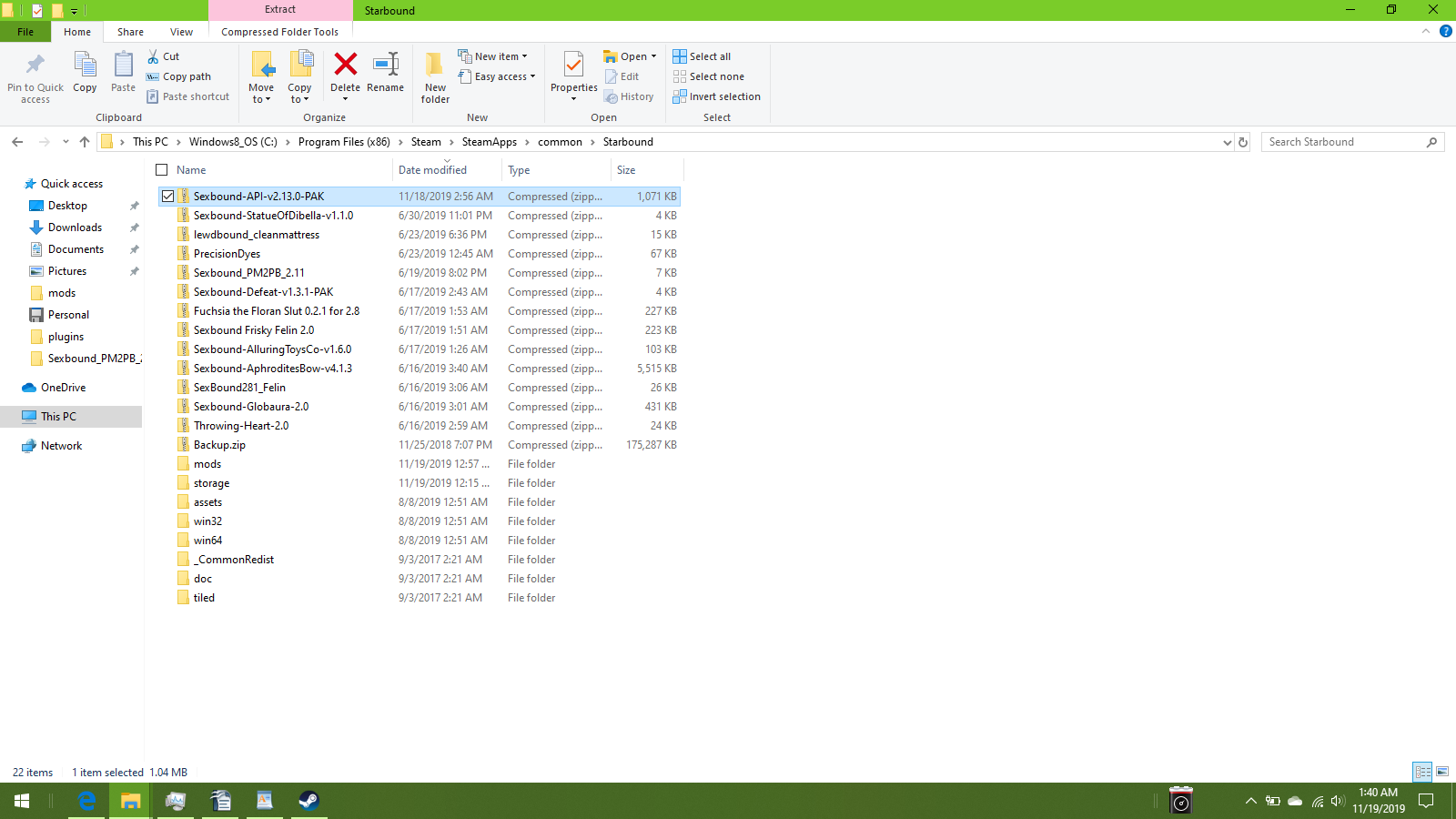This screenshot has width=1456, height=819.
Task: Open Windows Start menu
Action: tap(22, 801)
